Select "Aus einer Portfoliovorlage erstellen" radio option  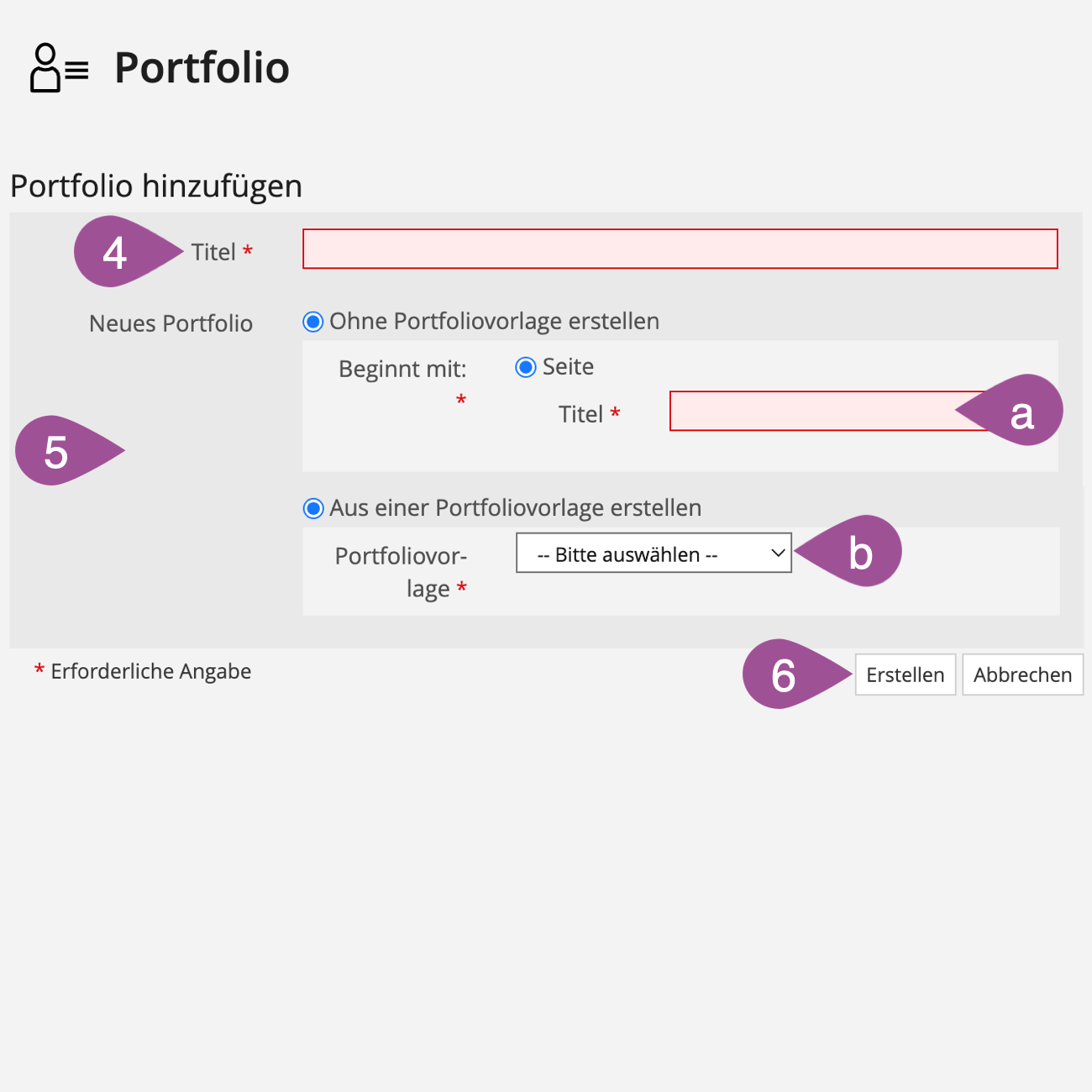click(x=313, y=508)
